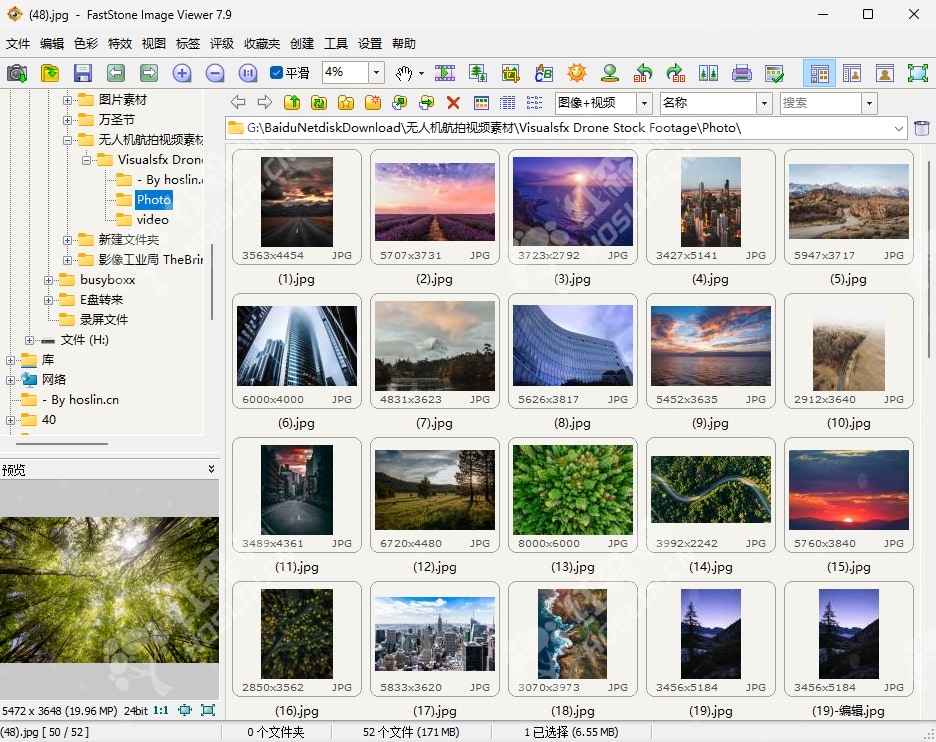
Task: Click the camera Acquire Image icon
Action: 17,73
